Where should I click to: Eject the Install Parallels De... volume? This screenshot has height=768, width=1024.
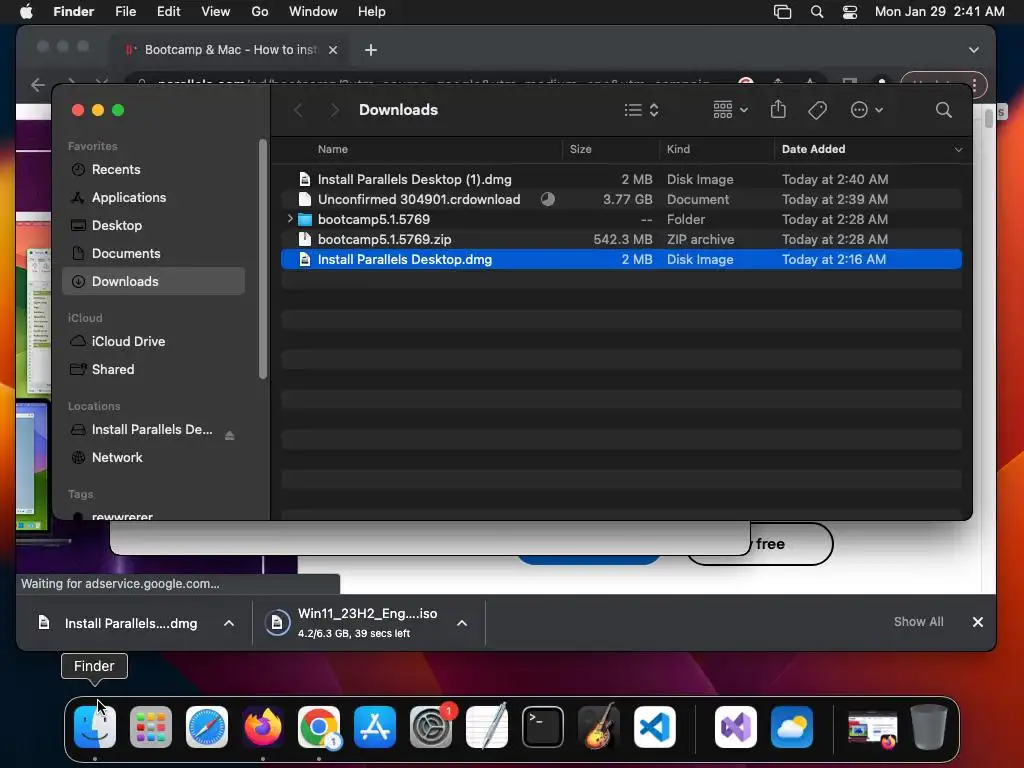(x=229, y=435)
